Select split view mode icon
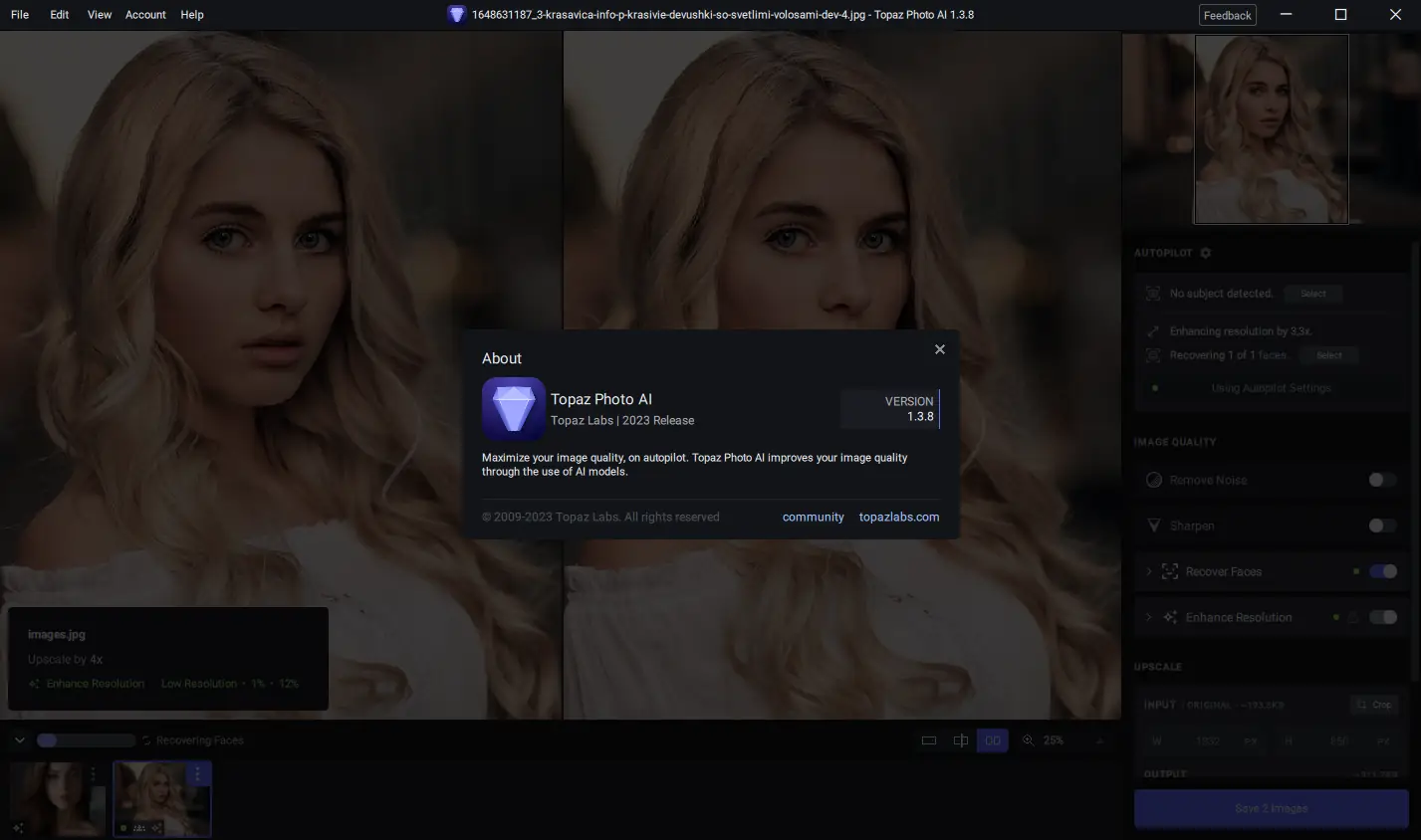The height and width of the screenshot is (840, 1421). (961, 740)
